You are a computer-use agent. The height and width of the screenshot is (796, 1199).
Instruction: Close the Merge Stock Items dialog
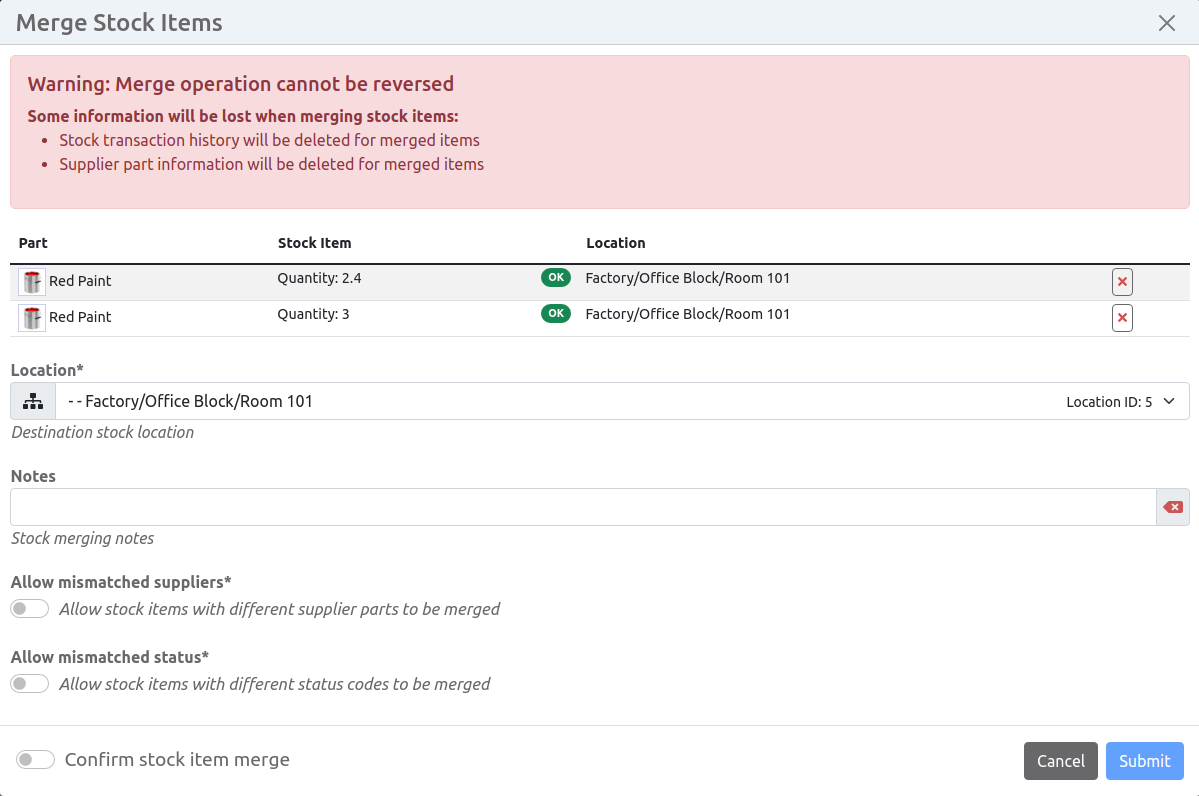pyautogui.click(x=1166, y=23)
